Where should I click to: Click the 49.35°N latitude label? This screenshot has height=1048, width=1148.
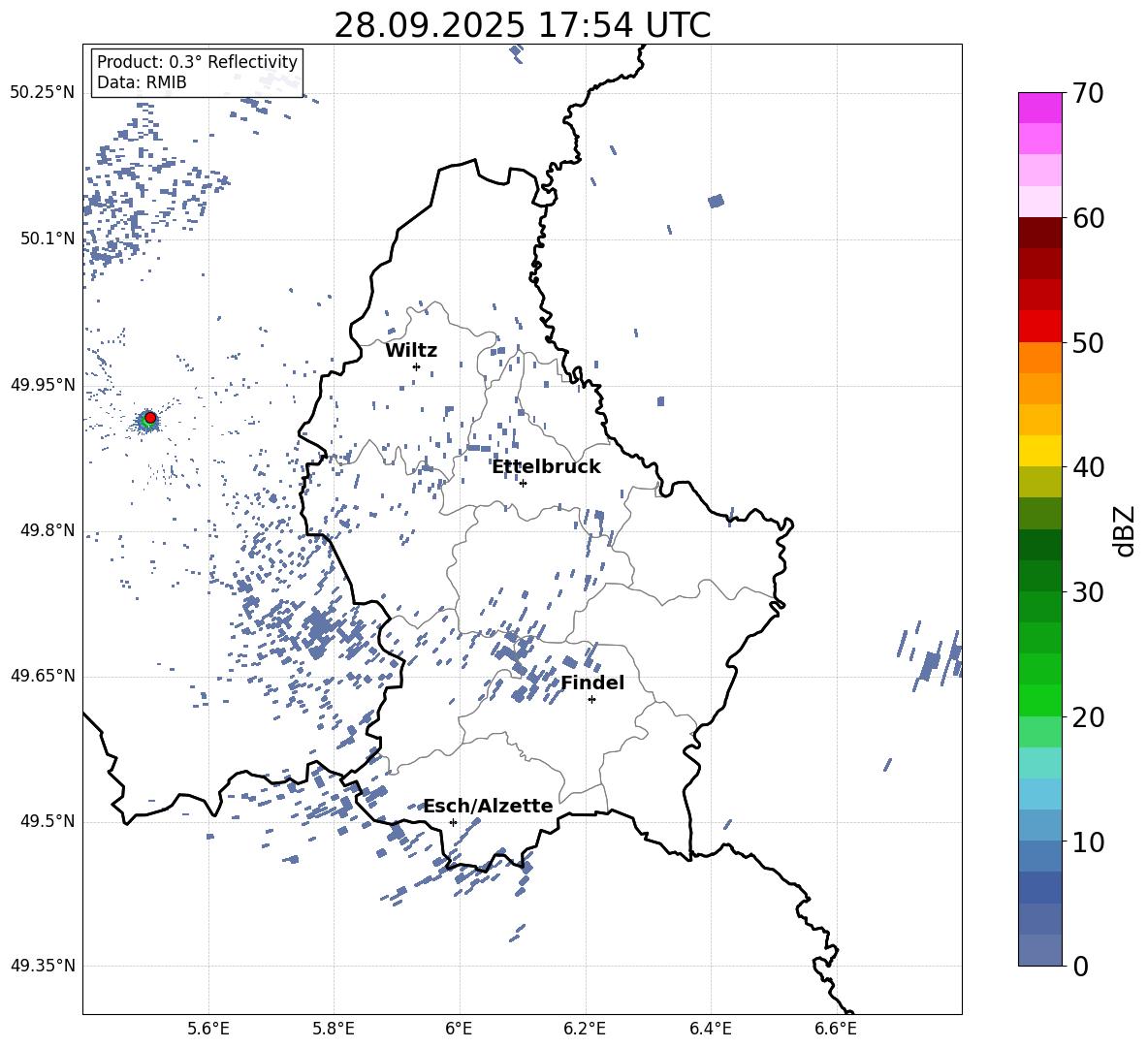(43, 966)
